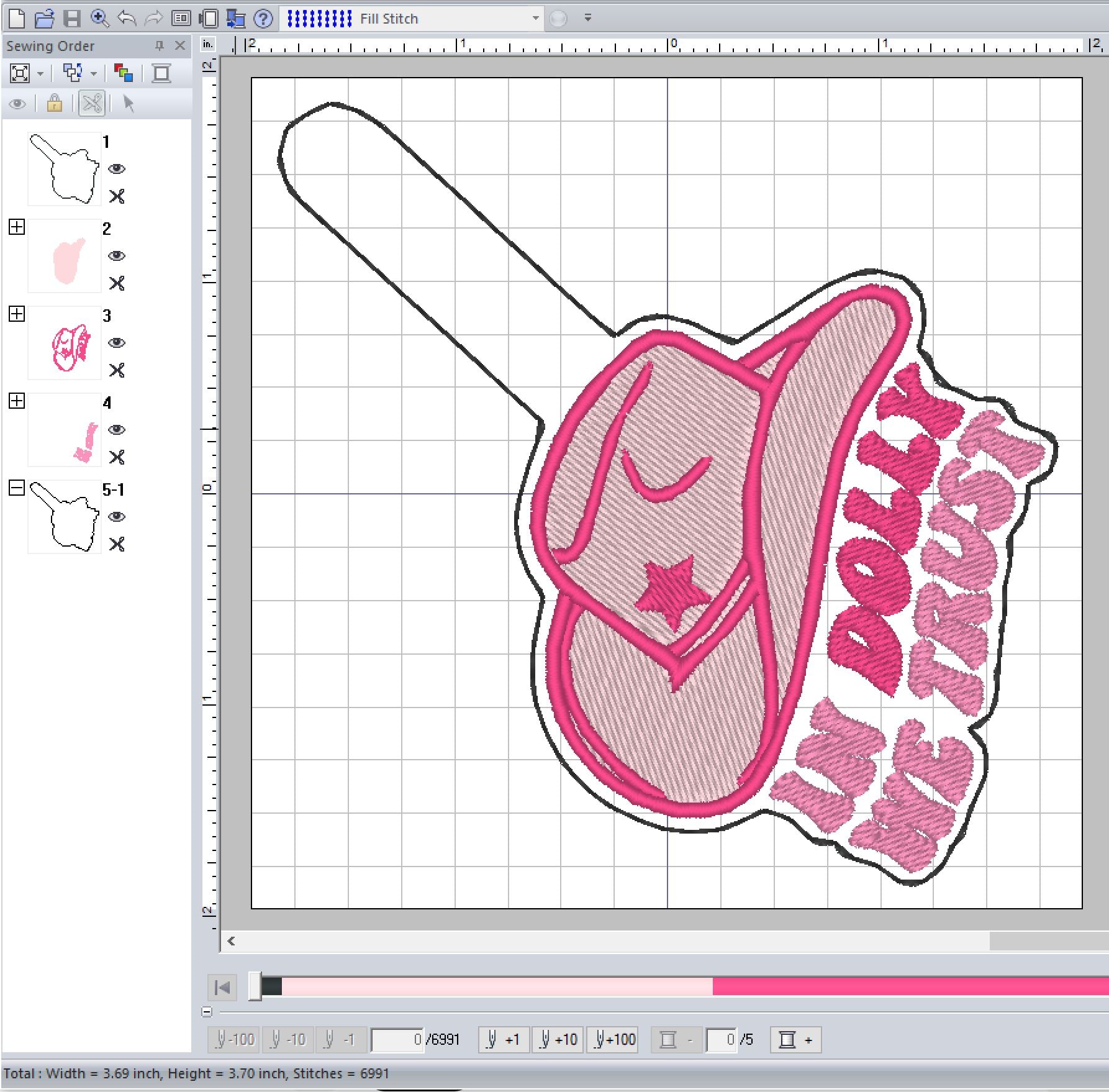Toggle visibility of sewing order item 5-1

click(117, 517)
